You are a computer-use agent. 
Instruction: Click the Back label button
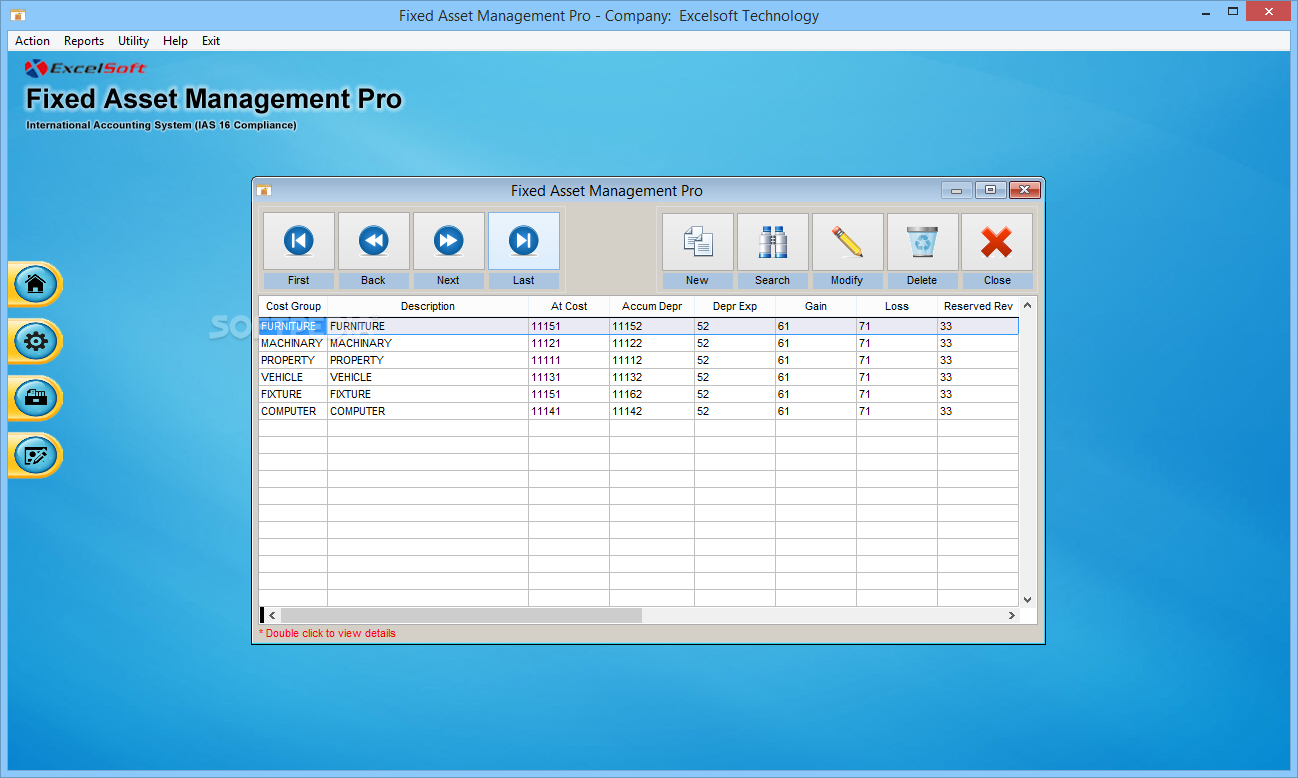click(x=374, y=280)
